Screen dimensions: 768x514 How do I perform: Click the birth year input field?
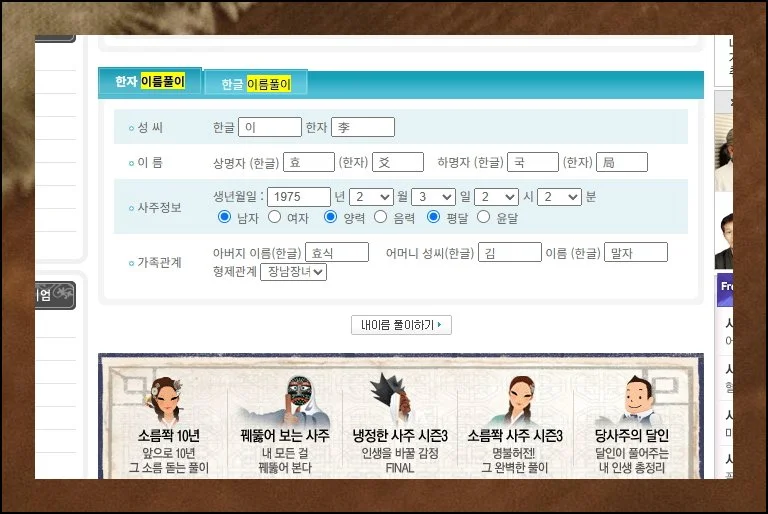pos(298,197)
